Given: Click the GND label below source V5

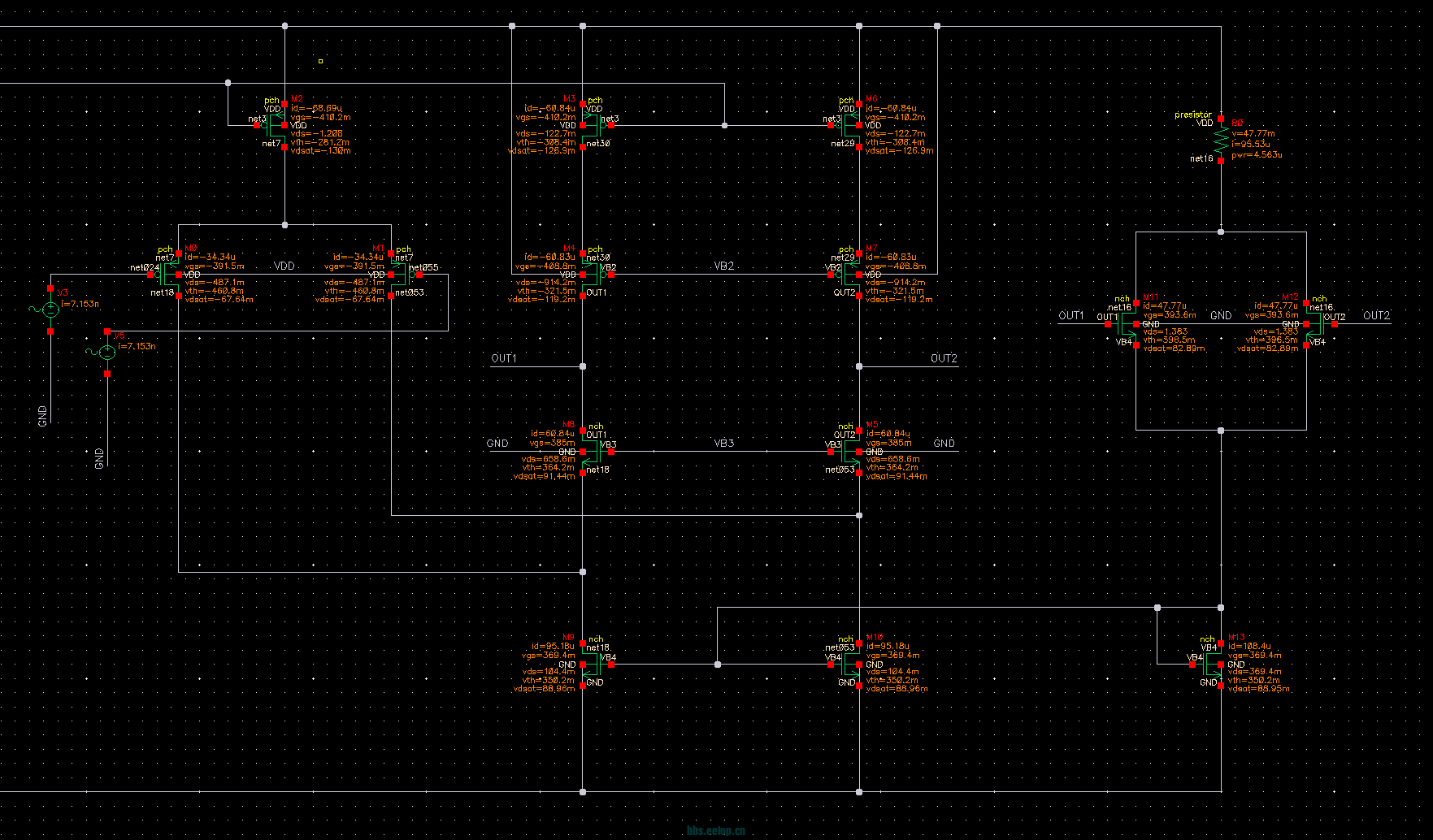Looking at the screenshot, I should click(100, 458).
